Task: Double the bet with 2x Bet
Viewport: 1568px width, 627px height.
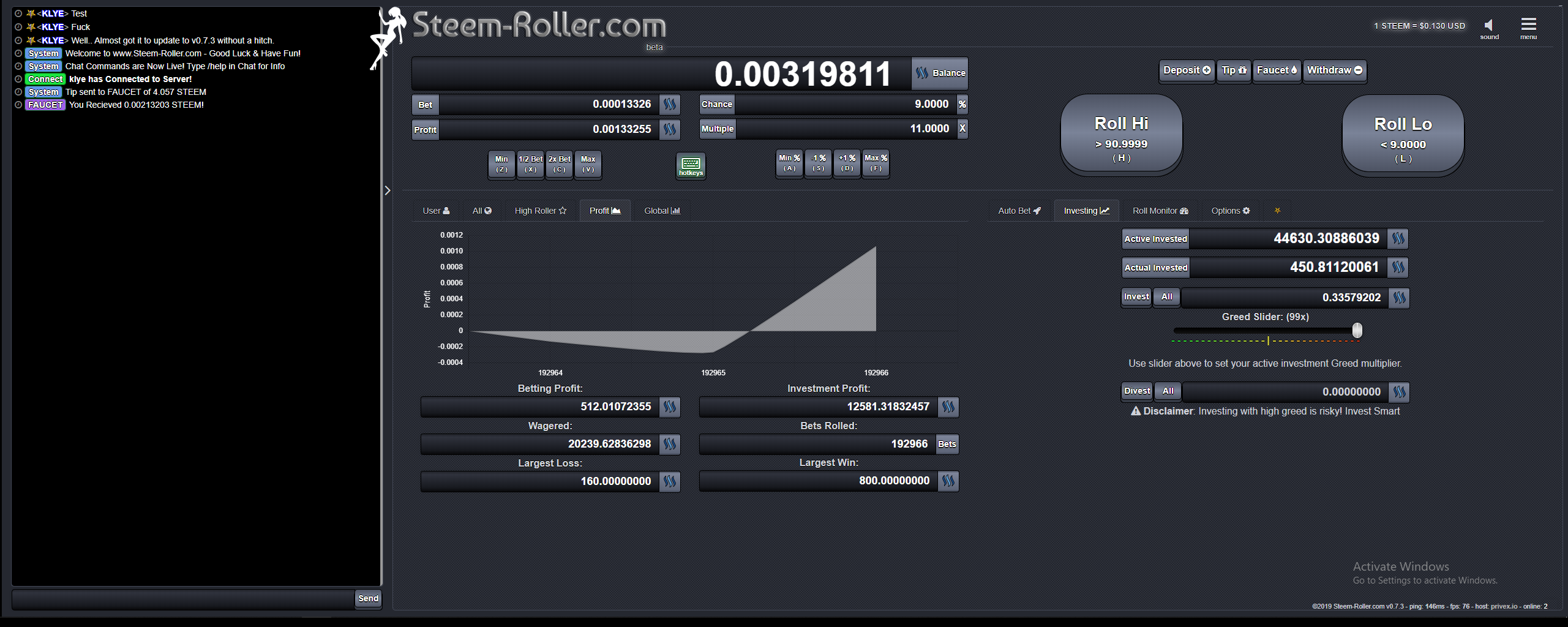Action: pos(559,164)
